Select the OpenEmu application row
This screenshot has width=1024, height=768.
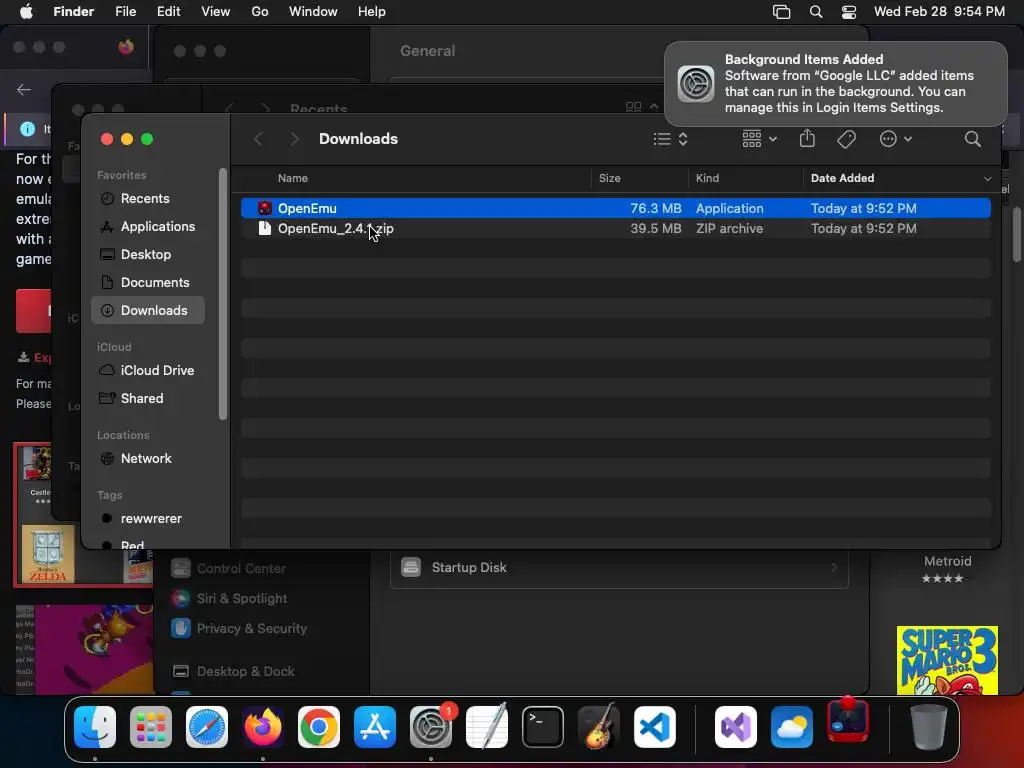[616, 208]
